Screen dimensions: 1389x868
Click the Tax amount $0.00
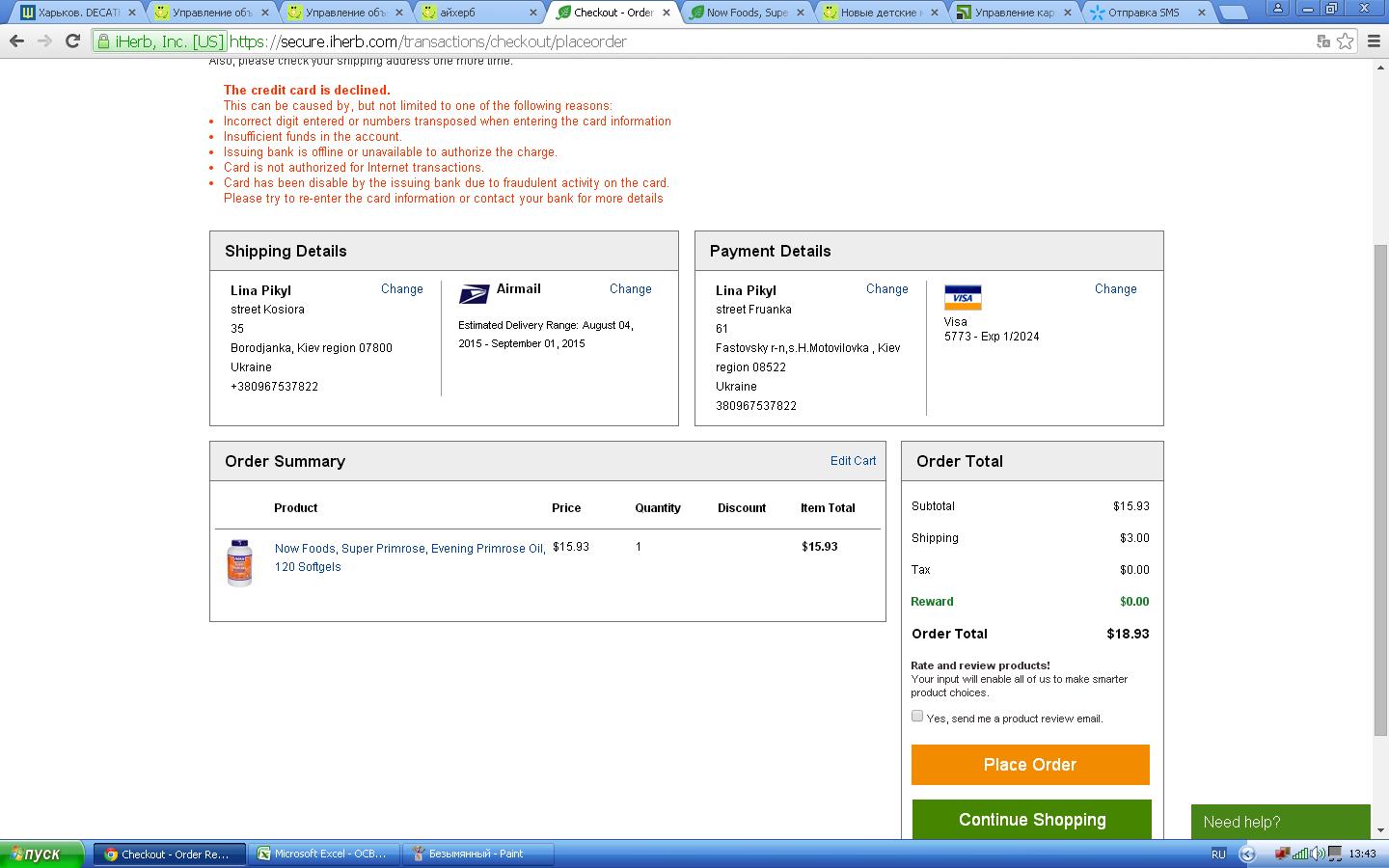click(1134, 570)
